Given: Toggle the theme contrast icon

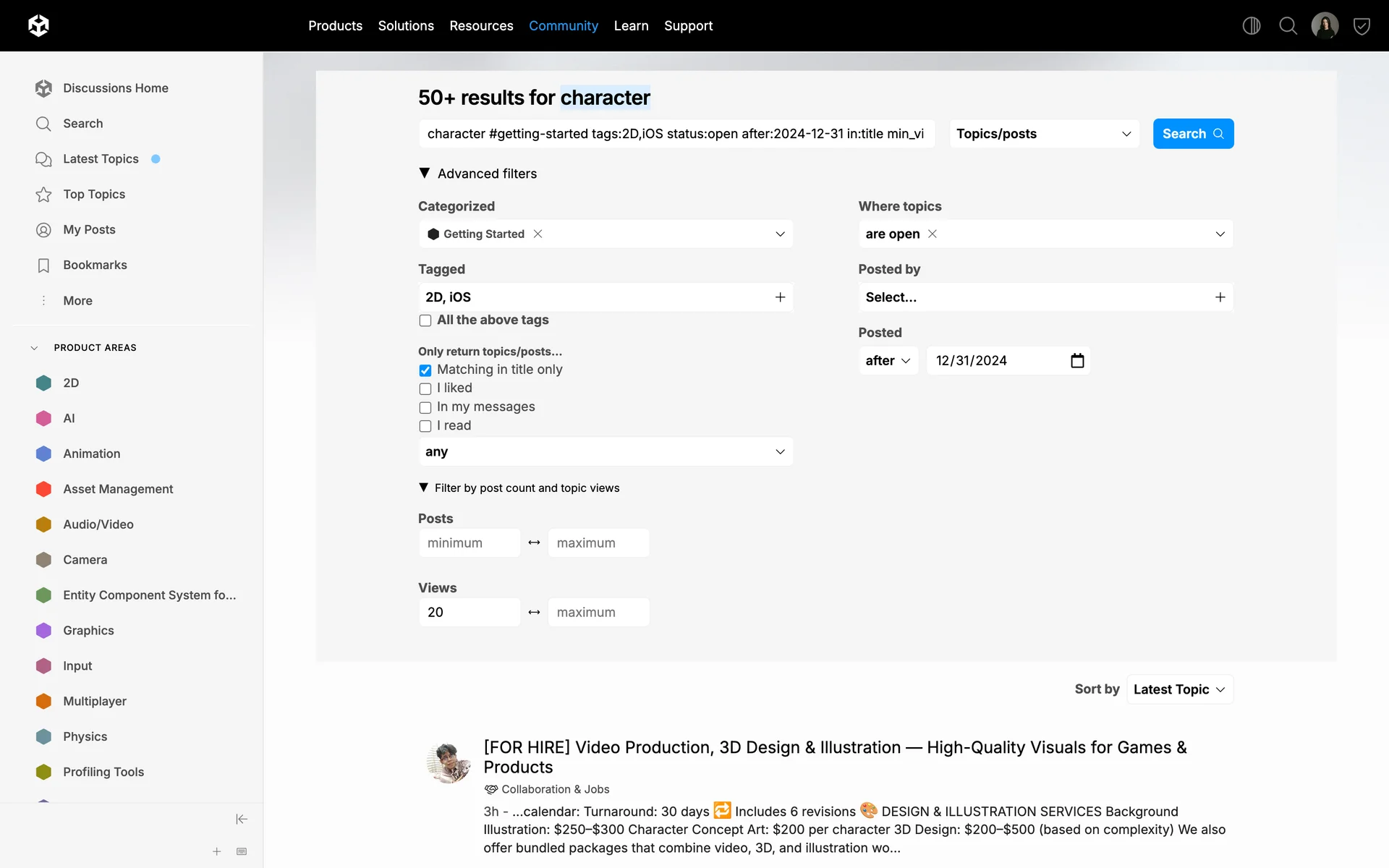Looking at the screenshot, I should coord(1251,26).
